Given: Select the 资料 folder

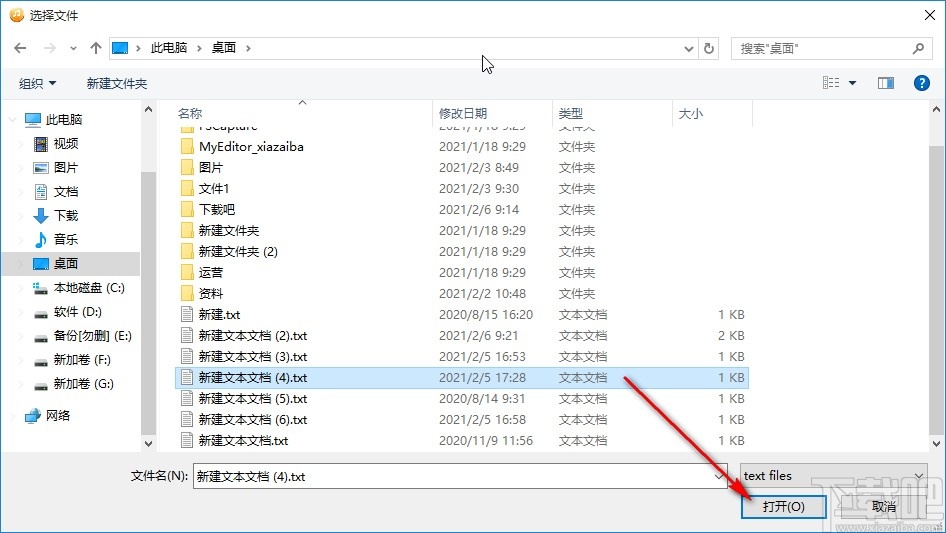Looking at the screenshot, I should pyautogui.click(x=211, y=293).
